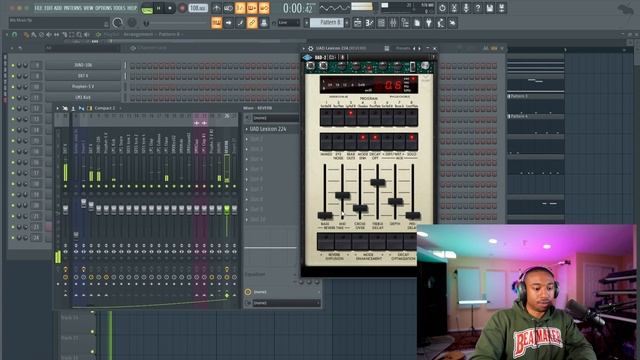Open the Presets menu in the plugin title bar
This screenshot has height=360, width=640.
coord(403,48)
